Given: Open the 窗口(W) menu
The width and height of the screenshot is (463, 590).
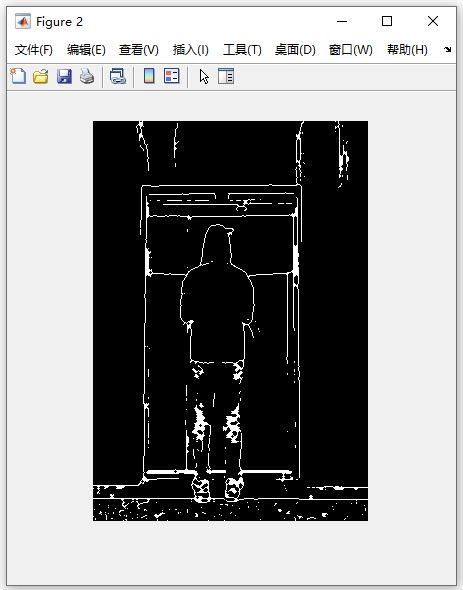Looking at the screenshot, I should click(x=350, y=50).
